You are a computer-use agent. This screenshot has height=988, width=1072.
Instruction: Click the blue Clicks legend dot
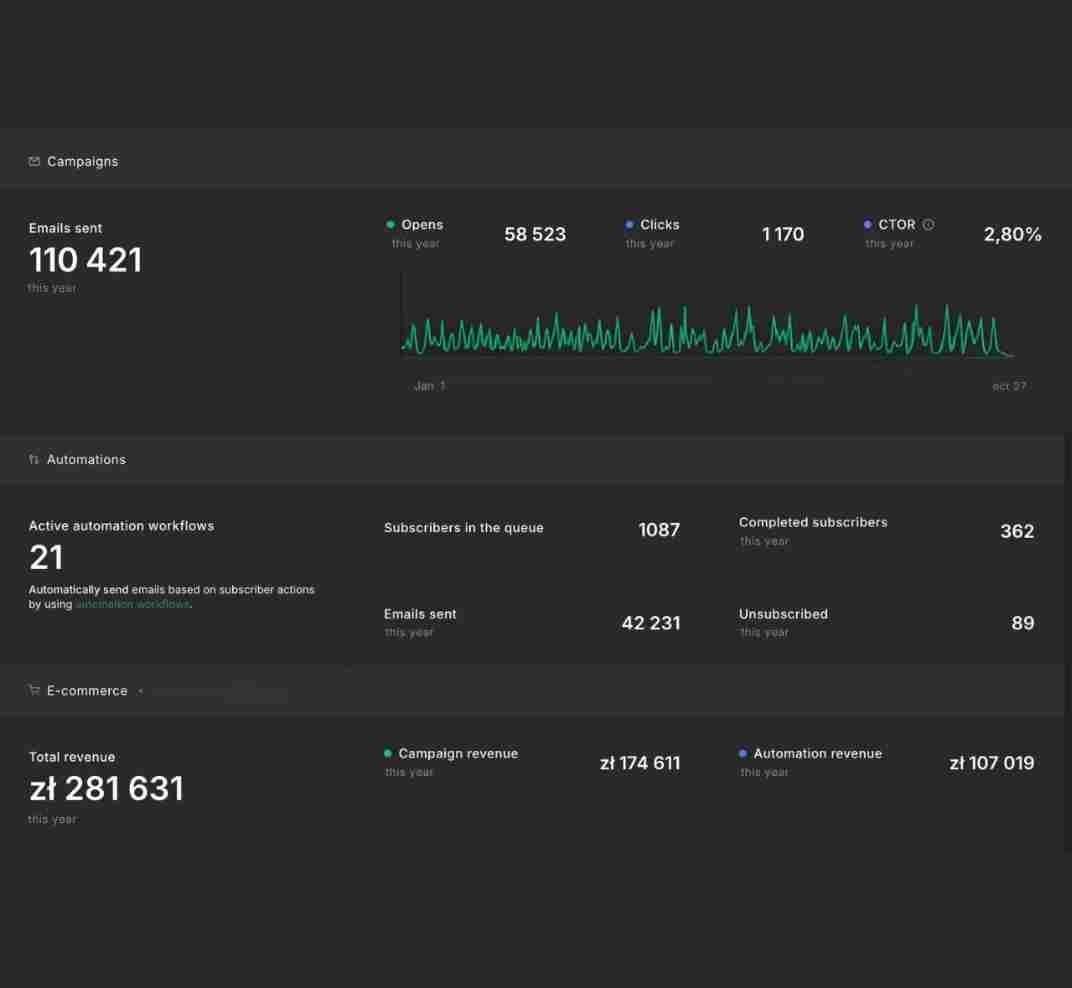pyautogui.click(x=629, y=224)
